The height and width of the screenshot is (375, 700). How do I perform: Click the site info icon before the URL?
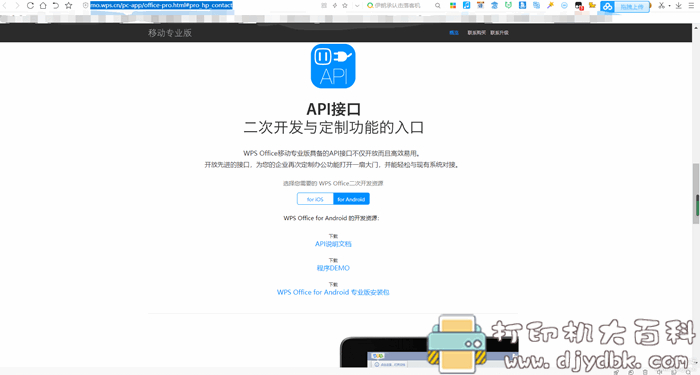click(85, 5)
